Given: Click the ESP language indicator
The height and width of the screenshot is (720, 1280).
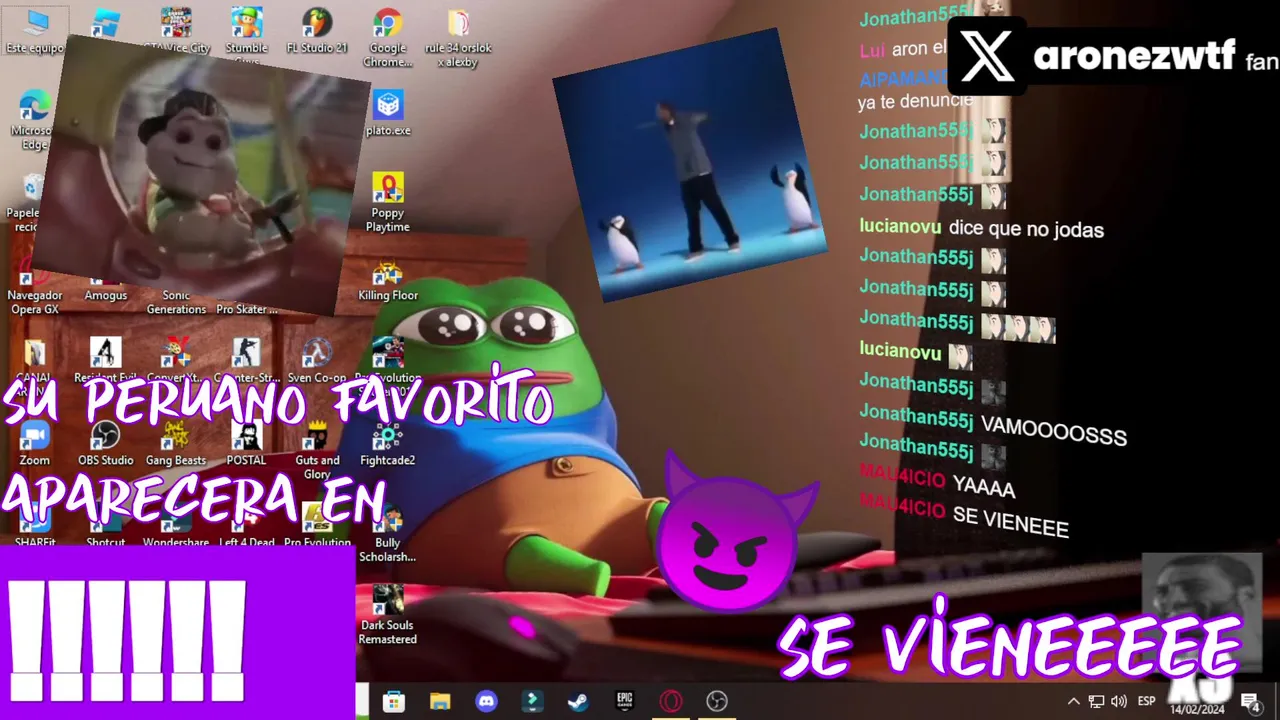Looking at the screenshot, I should (1147, 701).
